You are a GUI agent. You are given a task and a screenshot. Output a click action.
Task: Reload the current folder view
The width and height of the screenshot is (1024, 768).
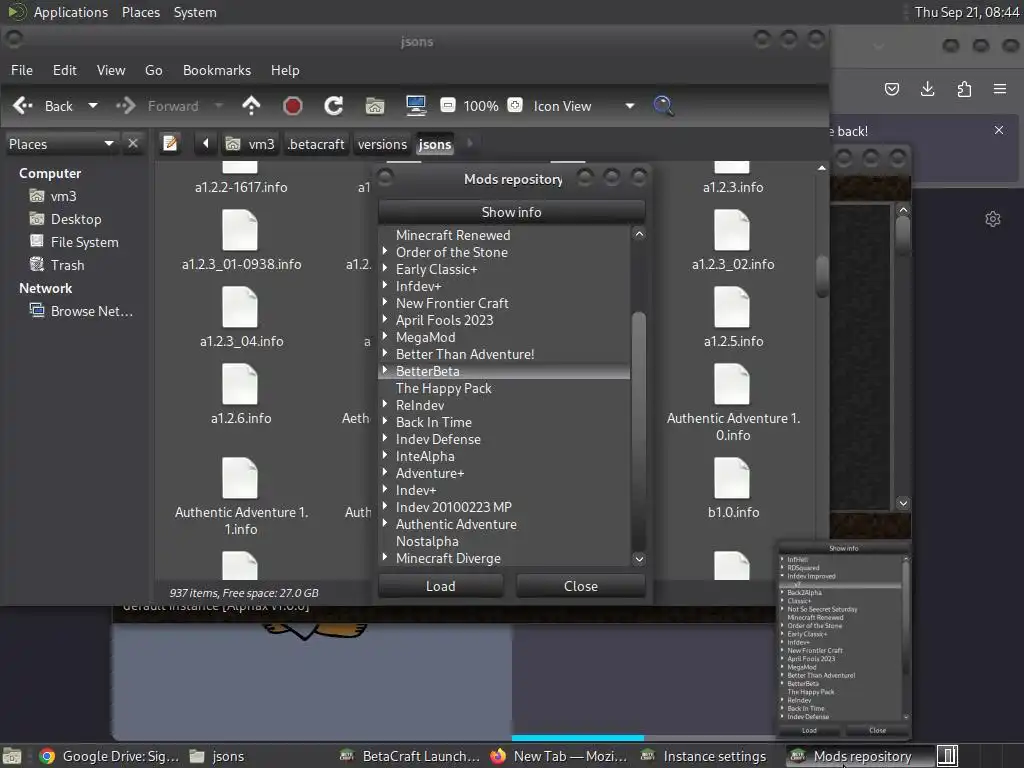click(x=334, y=106)
